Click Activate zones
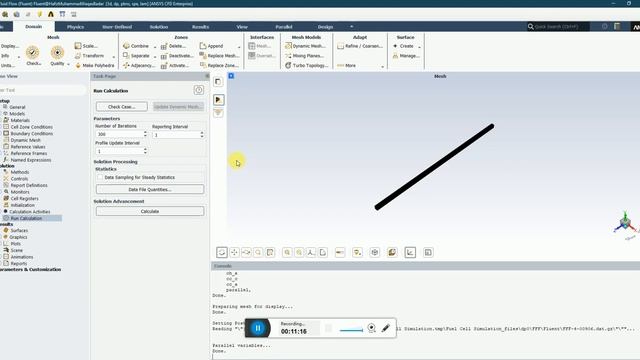 click(x=175, y=65)
